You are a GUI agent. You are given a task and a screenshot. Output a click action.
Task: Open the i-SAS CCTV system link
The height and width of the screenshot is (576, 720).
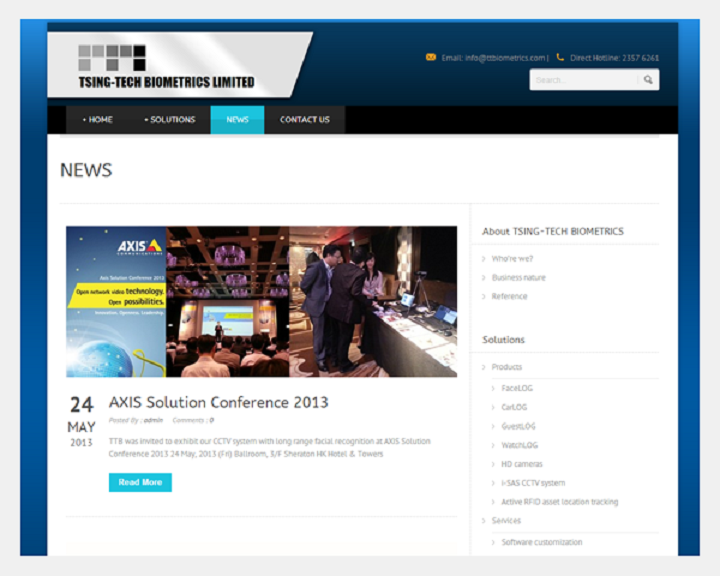point(533,483)
